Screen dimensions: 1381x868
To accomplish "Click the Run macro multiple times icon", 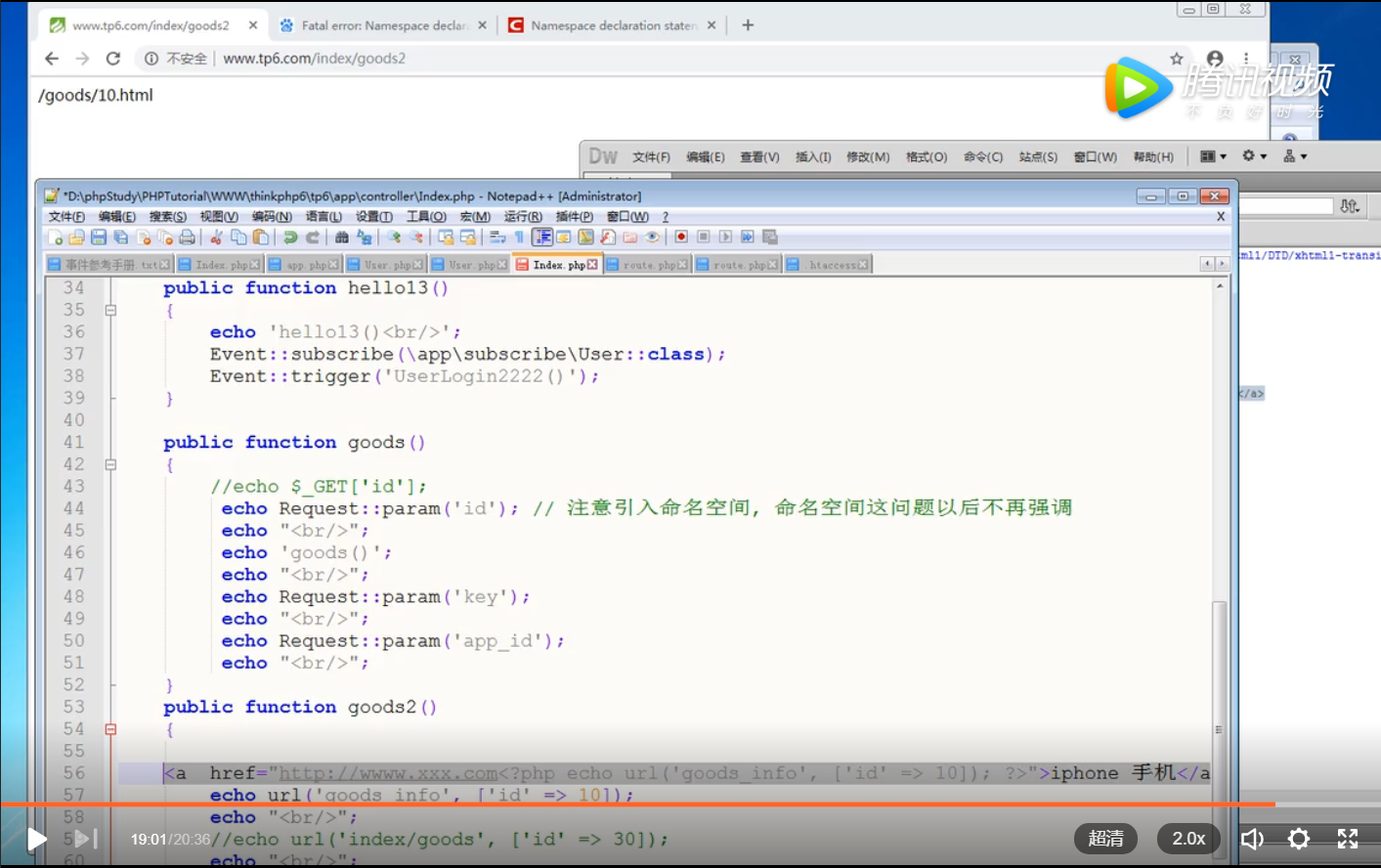I will (748, 237).
